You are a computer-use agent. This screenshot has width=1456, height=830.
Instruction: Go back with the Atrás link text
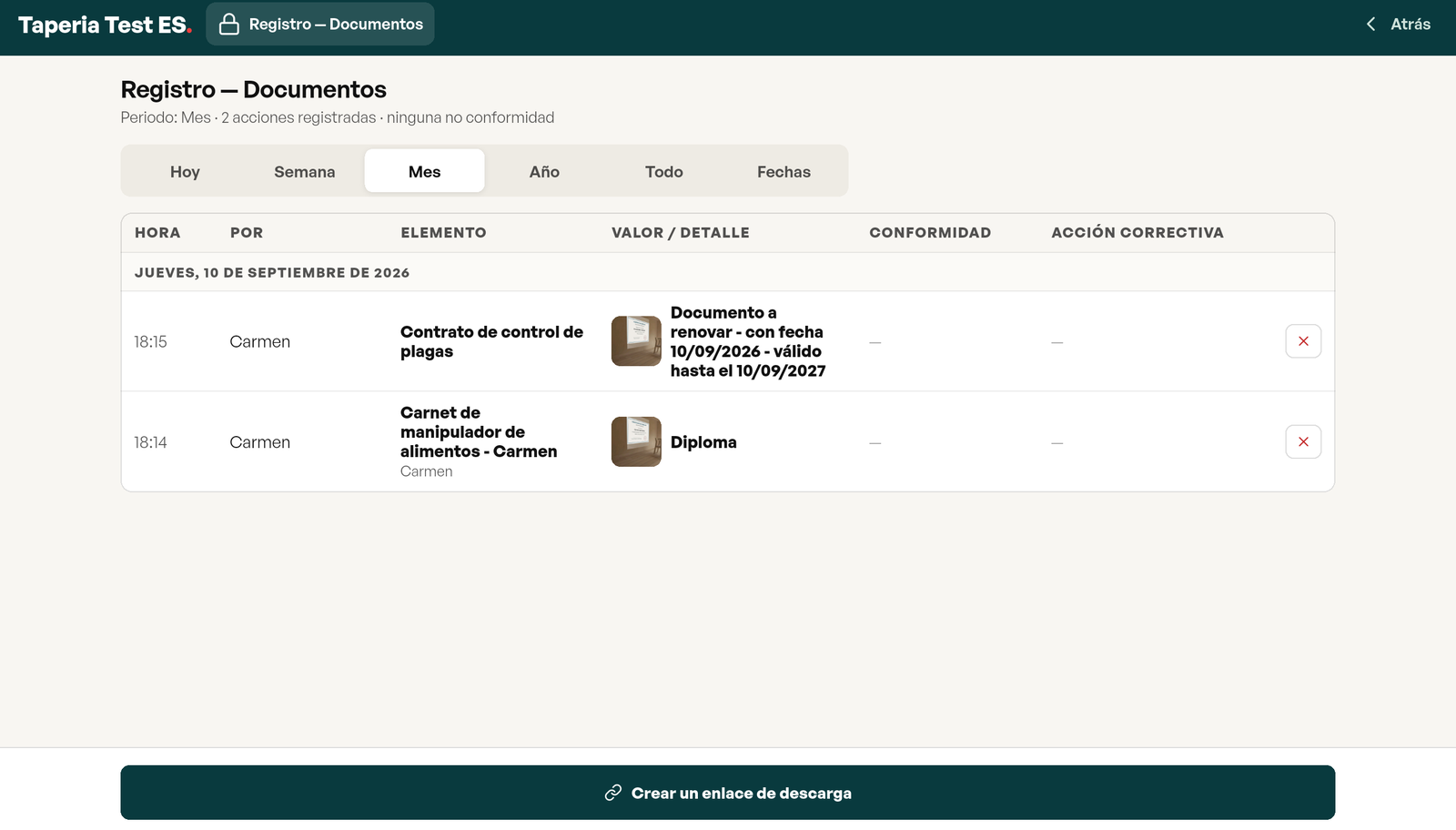click(1410, 25)
